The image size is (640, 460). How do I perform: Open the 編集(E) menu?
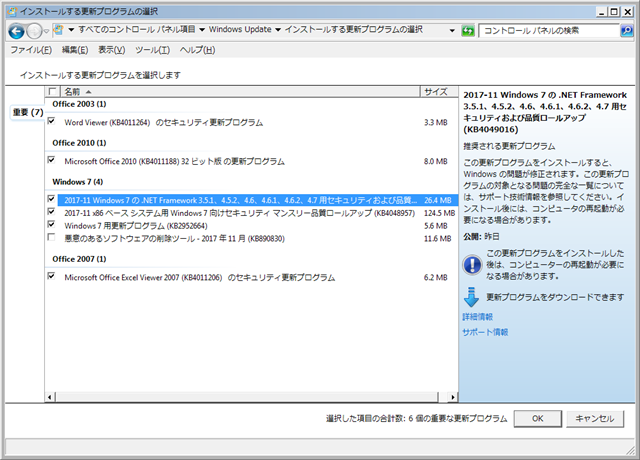point(75,50)
